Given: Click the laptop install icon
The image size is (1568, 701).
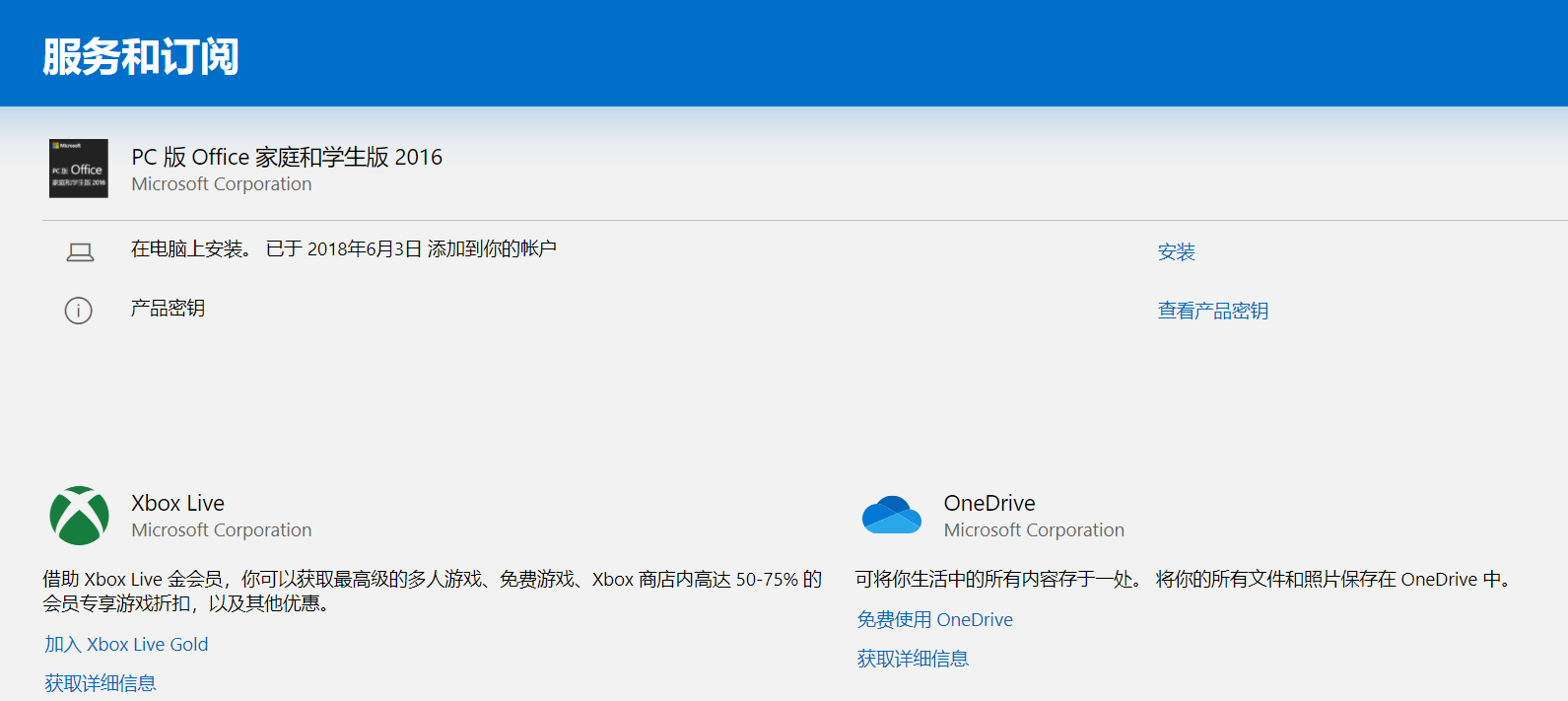Looking at the screenshot, I should click(80, 252).
